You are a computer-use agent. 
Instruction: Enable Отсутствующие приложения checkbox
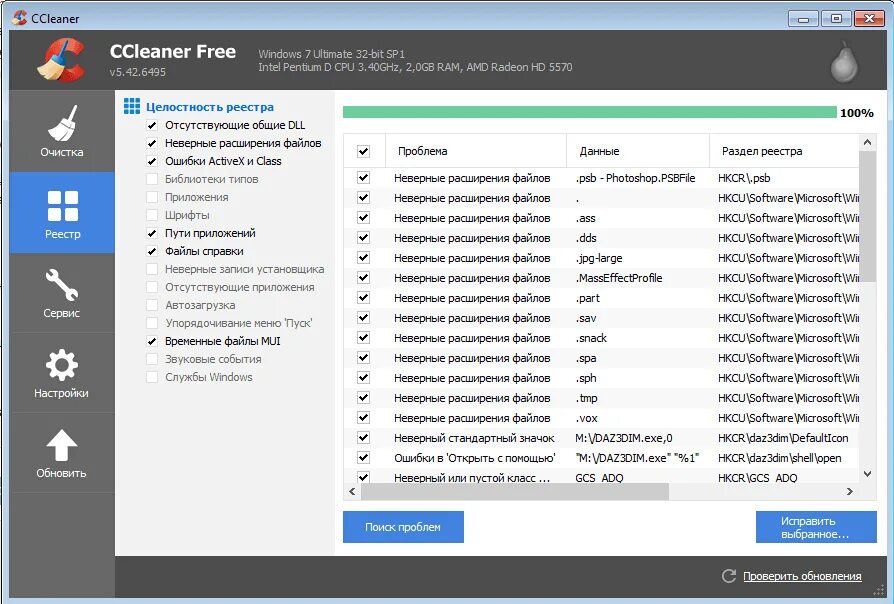[152, 287]
